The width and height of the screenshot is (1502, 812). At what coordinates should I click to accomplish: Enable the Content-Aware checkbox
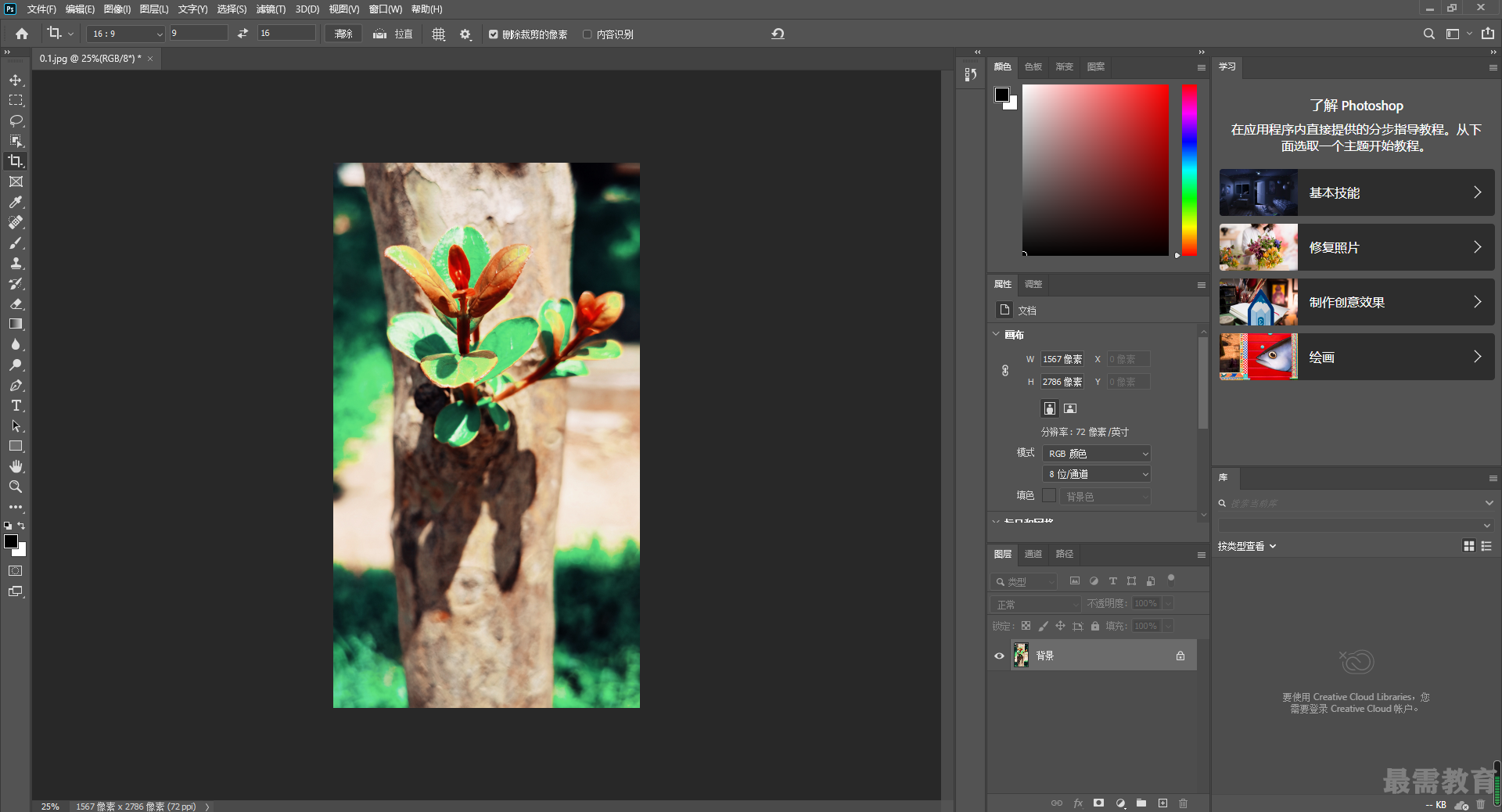click(587, 34)
